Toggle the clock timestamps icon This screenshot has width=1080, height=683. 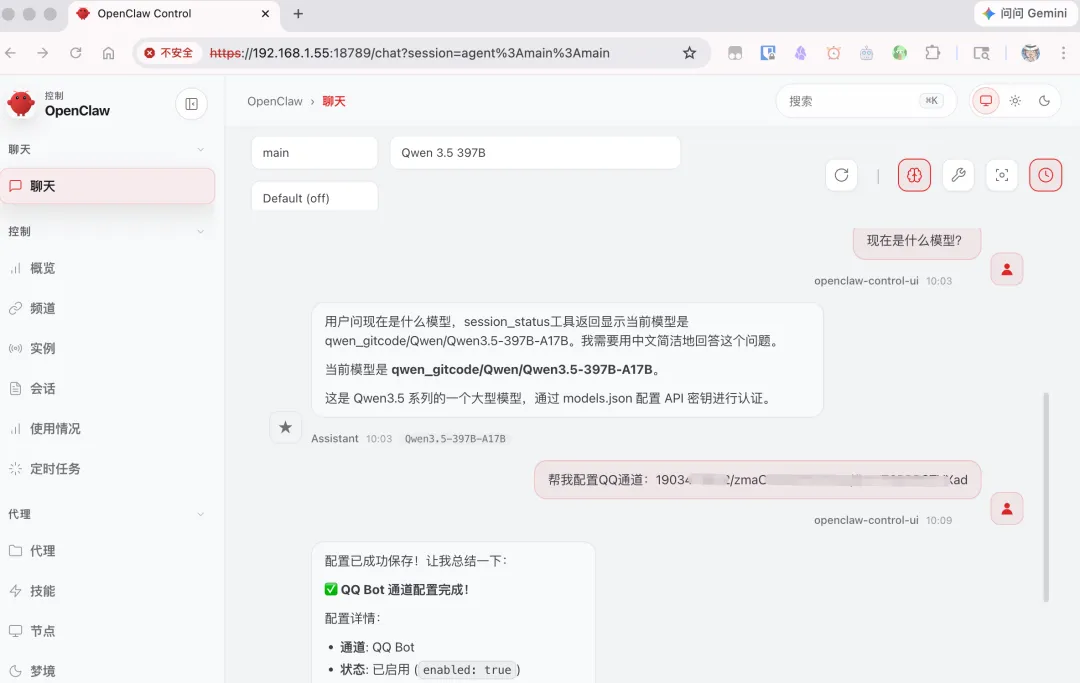(x=1046, y=175)
